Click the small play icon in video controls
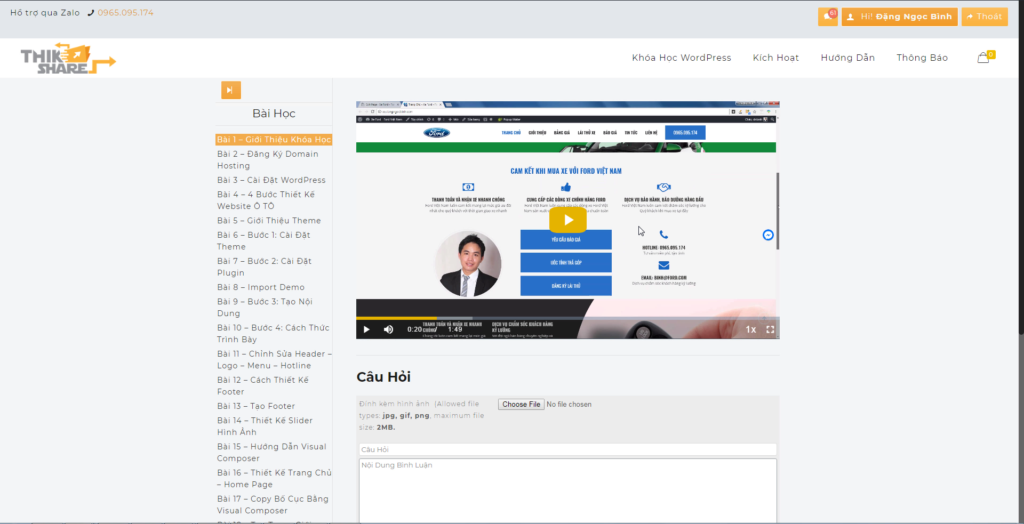This screenshot has width=1024, height=524. (366, 329)
